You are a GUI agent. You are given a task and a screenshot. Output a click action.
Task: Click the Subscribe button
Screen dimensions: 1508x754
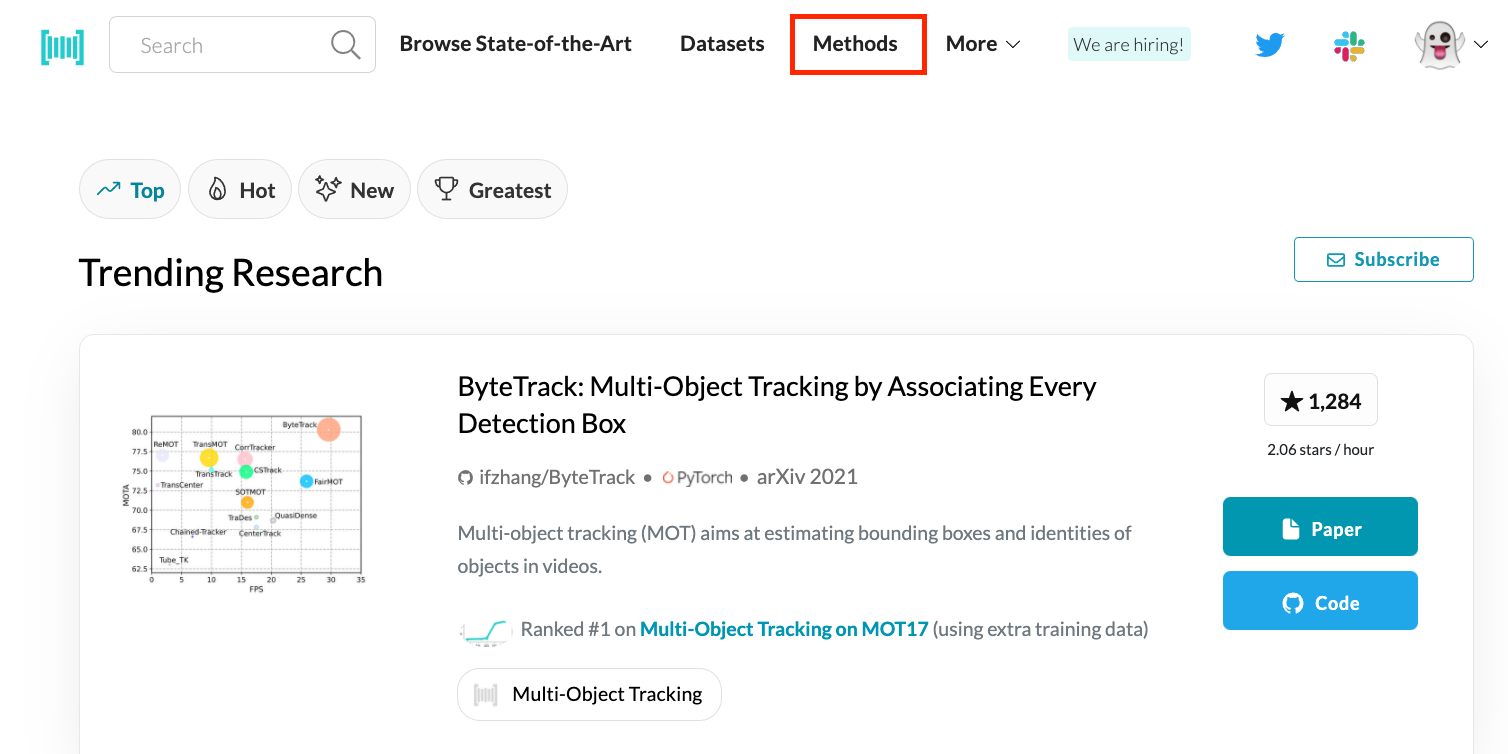1383,259
